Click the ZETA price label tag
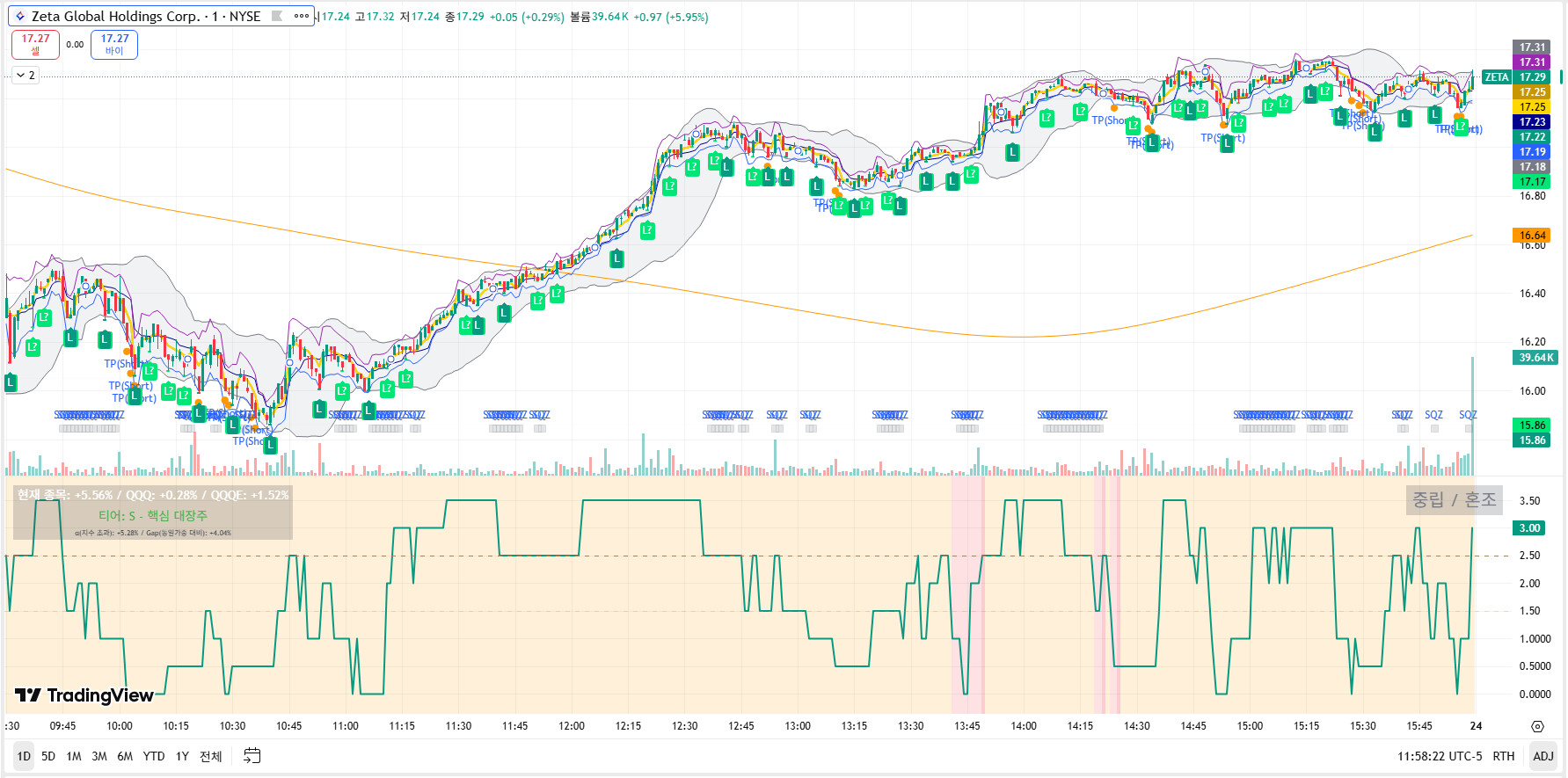 (1496, 77)
